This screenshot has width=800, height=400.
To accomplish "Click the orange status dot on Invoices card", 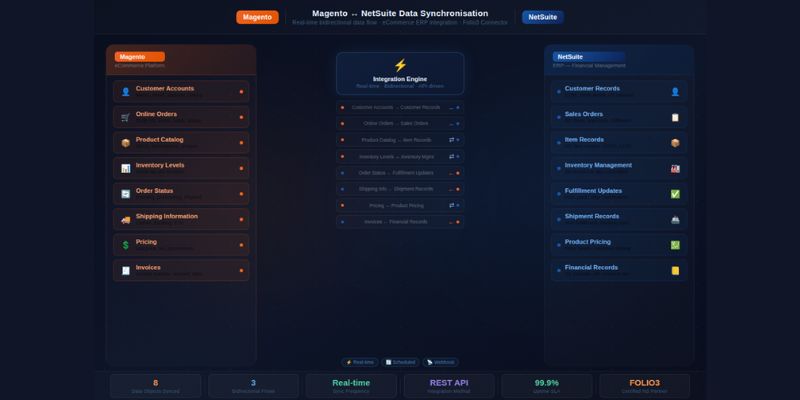I will [241, 270].
